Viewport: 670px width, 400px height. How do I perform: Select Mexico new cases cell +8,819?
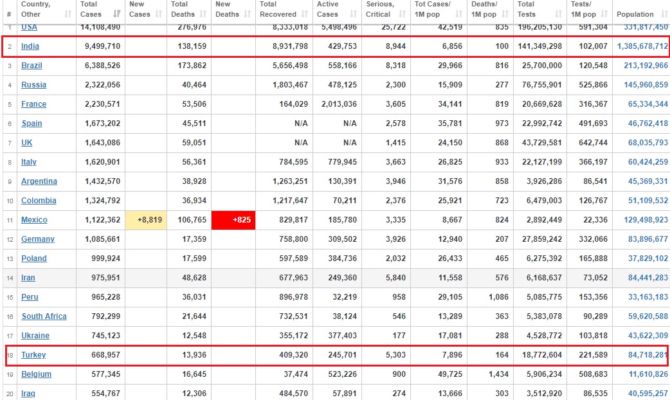pyautogui.click(x=146, y=220)
